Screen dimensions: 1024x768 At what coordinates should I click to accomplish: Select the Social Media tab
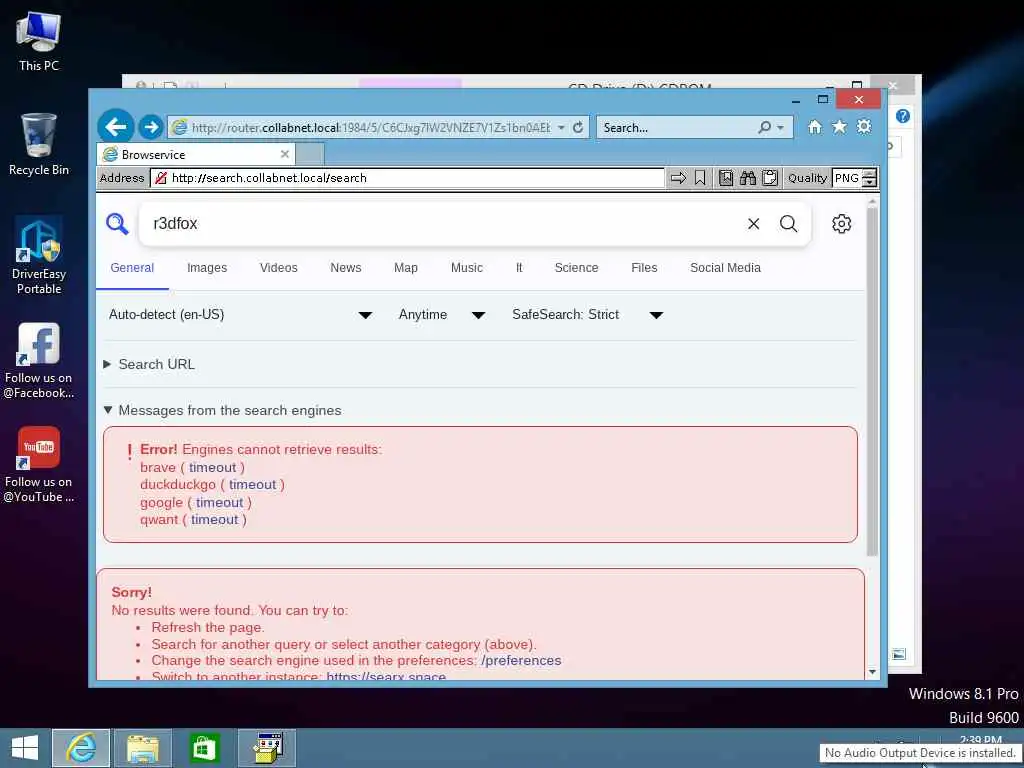tap(726, 268)
